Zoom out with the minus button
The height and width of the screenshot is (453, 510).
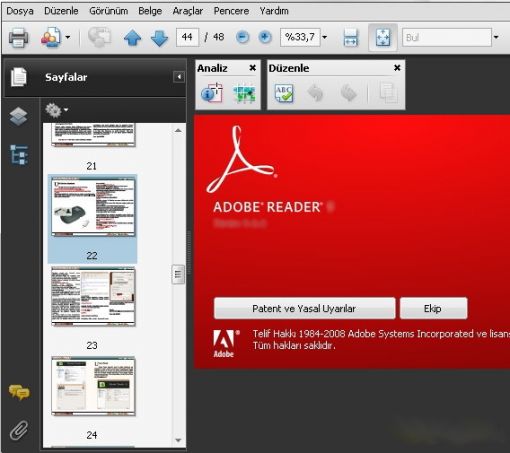242,37
